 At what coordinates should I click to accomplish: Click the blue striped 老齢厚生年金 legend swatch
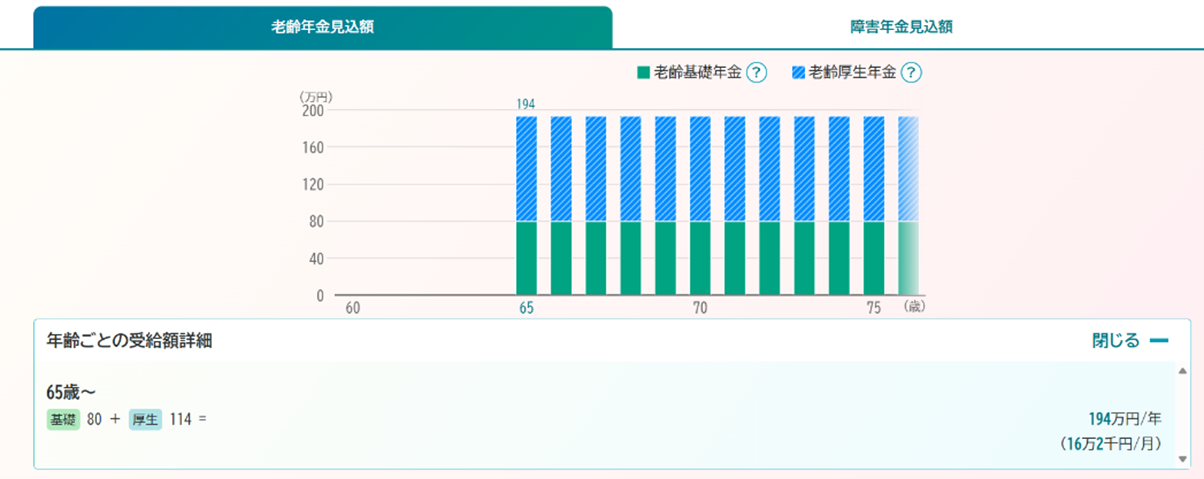(x=798, y=72)
